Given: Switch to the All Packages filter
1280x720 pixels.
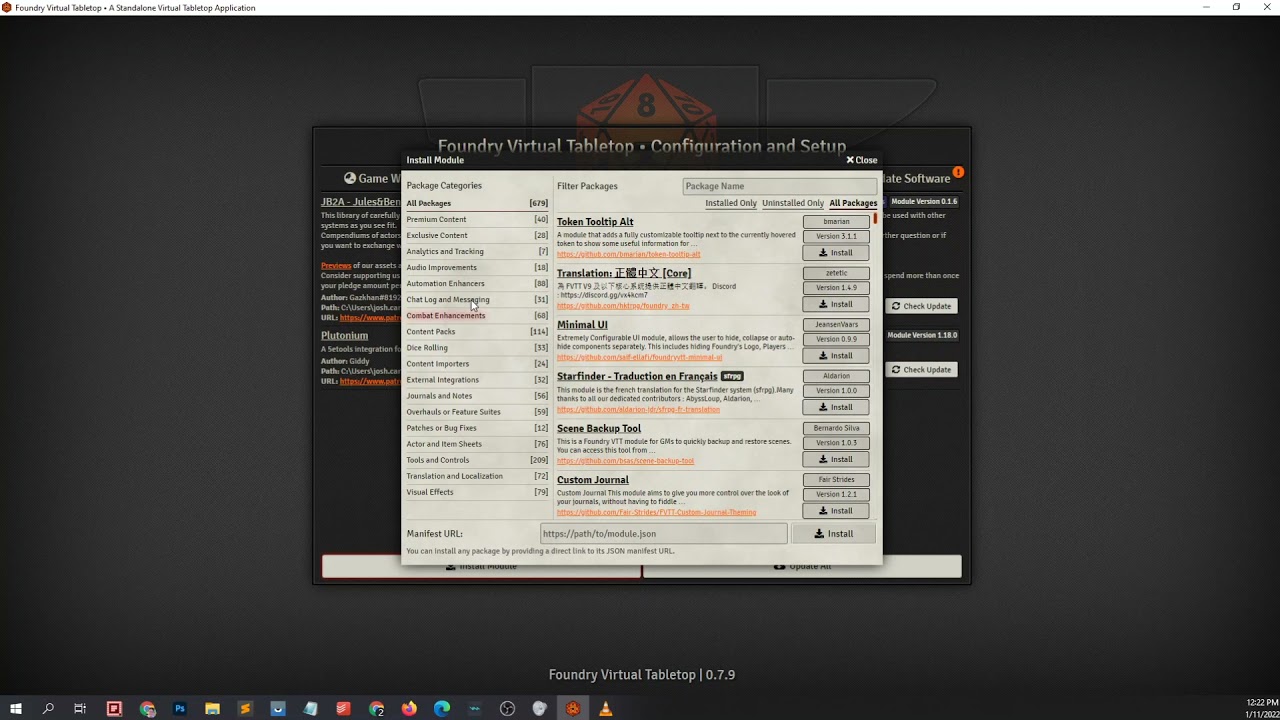Looking at the screenshot, I should (x=853, y=203).
